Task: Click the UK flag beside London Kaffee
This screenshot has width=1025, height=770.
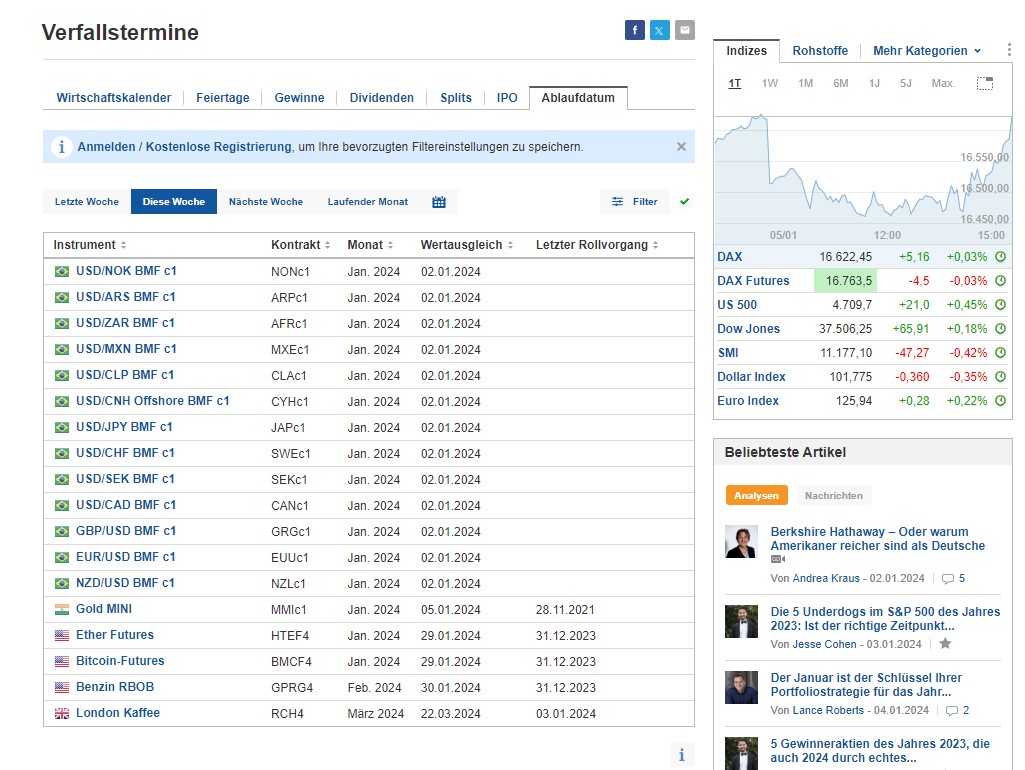Action: [61, 713]
